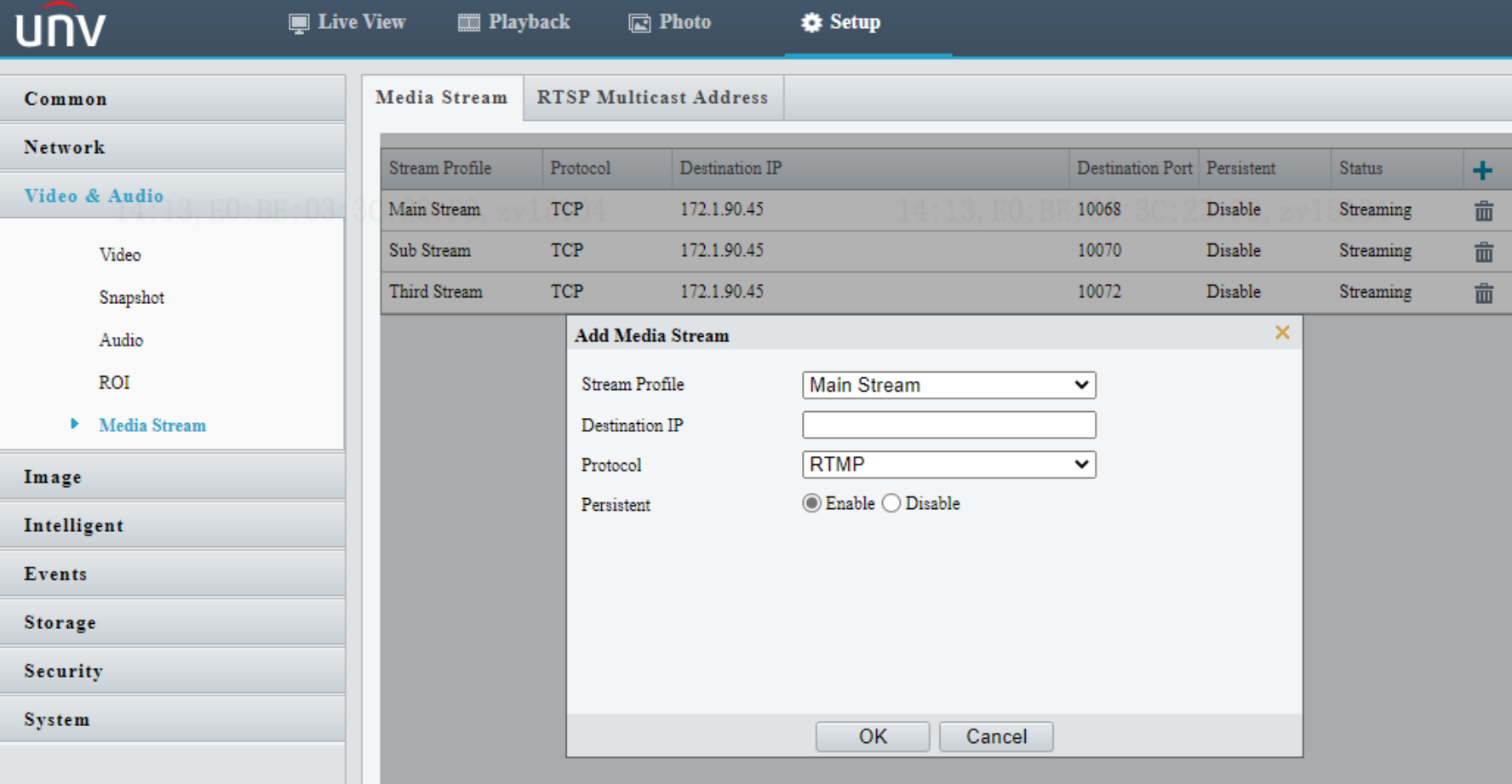Disable the Persistent option
The image size is (1512, 784).
click(891, 503)
